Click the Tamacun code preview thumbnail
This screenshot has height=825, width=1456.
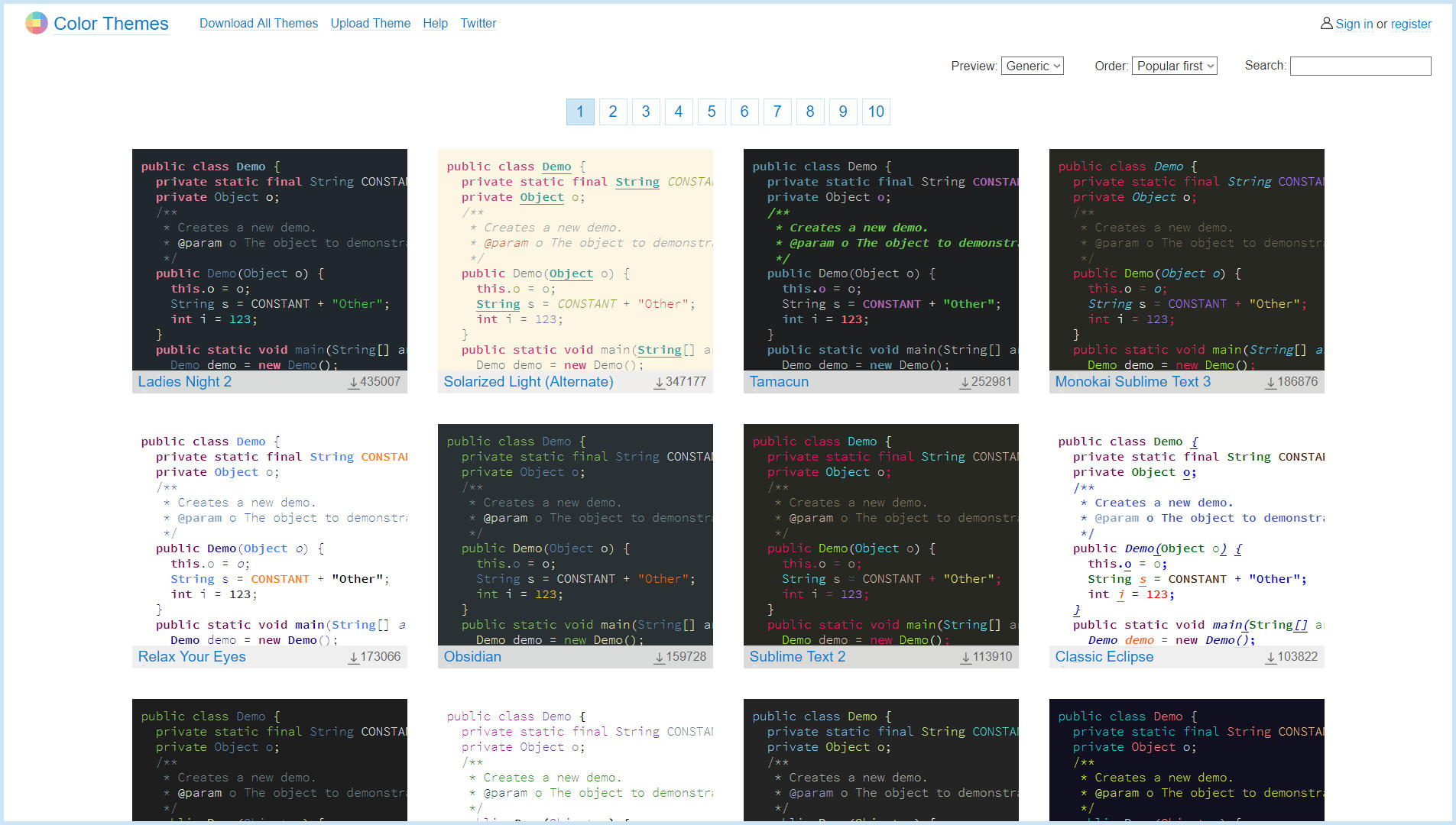point(881,260)
